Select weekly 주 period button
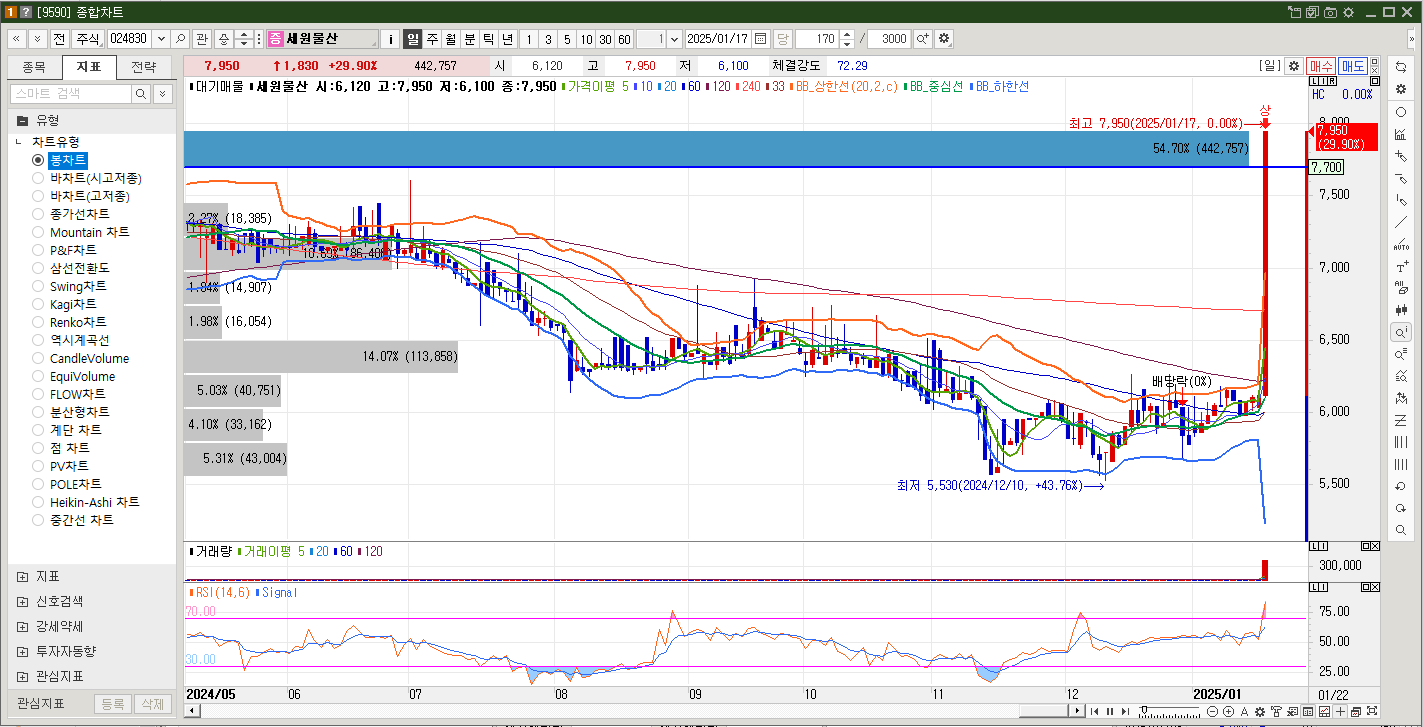This screenshot has height=727, width=1423. (x=432, y=39)
